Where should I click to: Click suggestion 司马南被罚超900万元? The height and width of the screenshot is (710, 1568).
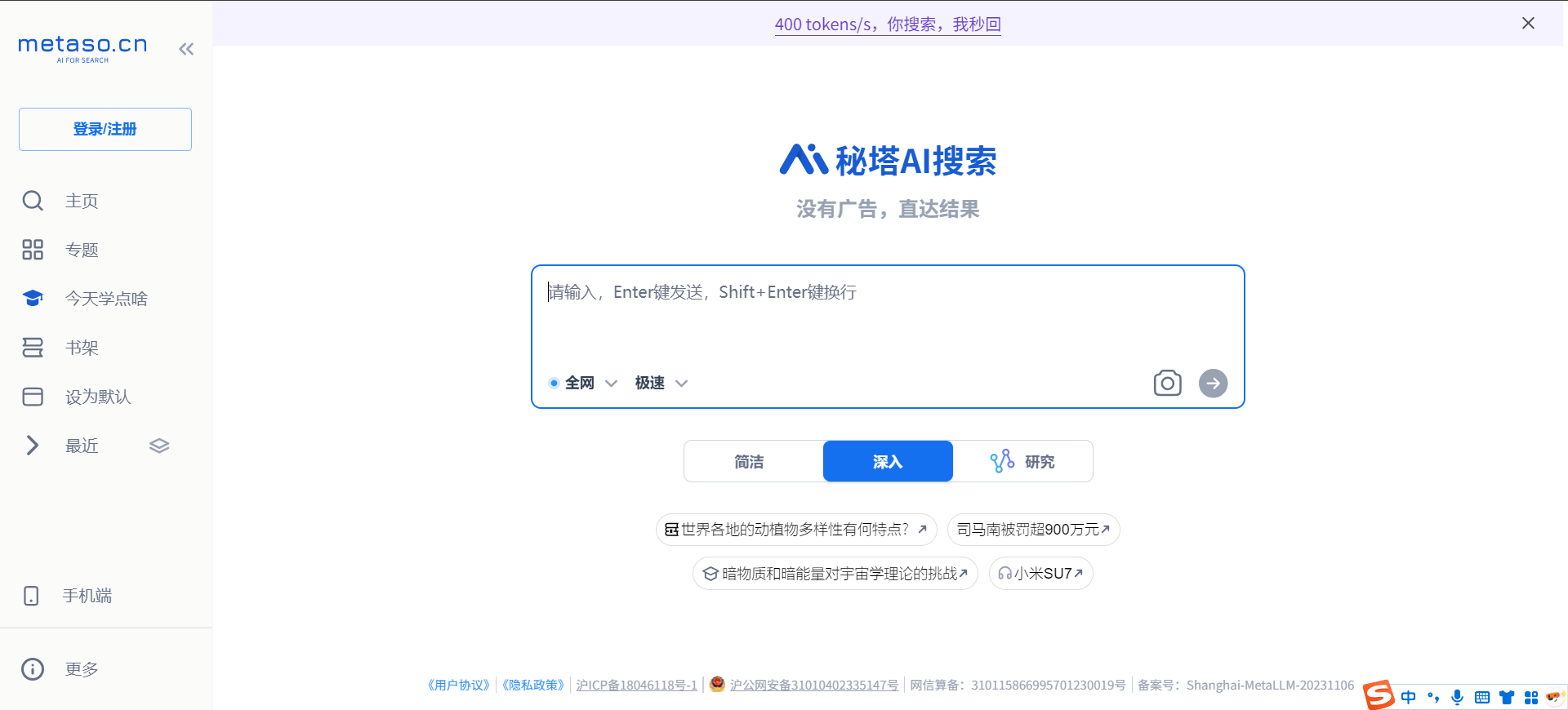tap(1033, 530)
